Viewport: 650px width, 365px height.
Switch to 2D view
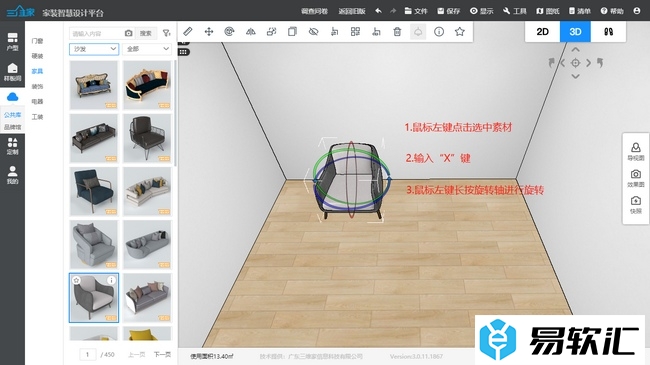coord(542,32)
